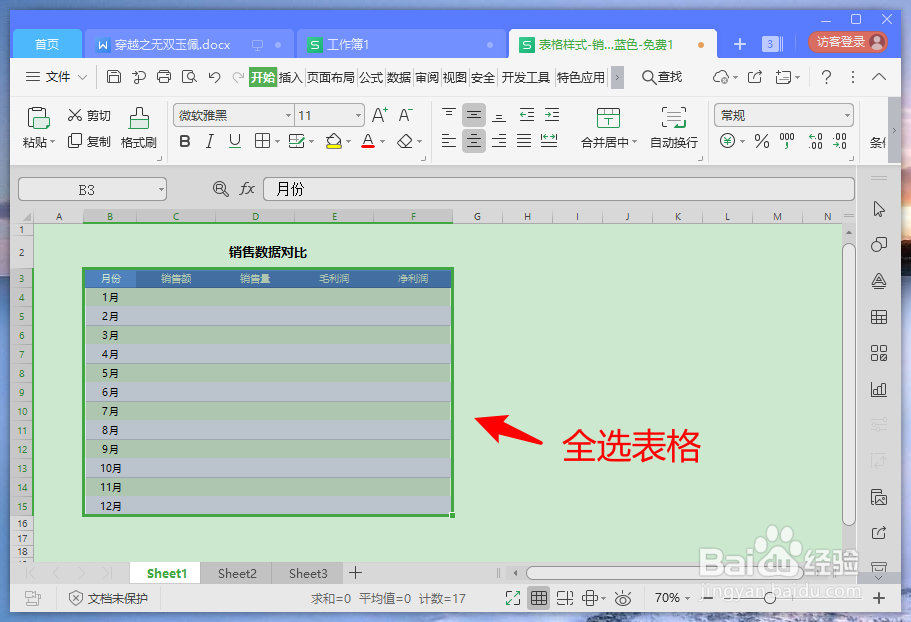Viewport: 911px width, 622px height.
Task: Select the Sheet2 worksheet tab
Action: click(x=236, y=573)
